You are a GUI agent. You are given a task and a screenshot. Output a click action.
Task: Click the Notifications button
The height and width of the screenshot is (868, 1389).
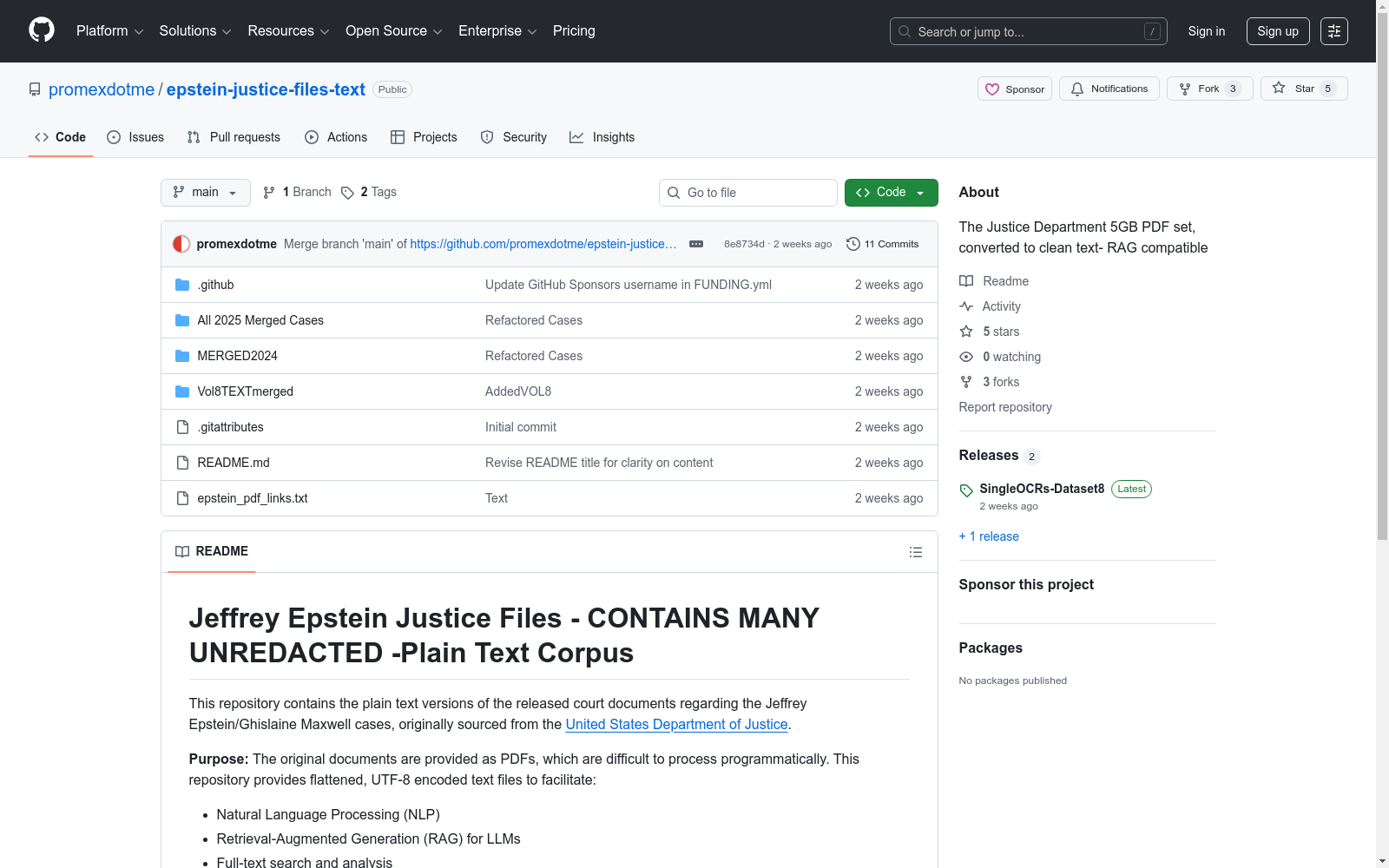click(1109, 89)
